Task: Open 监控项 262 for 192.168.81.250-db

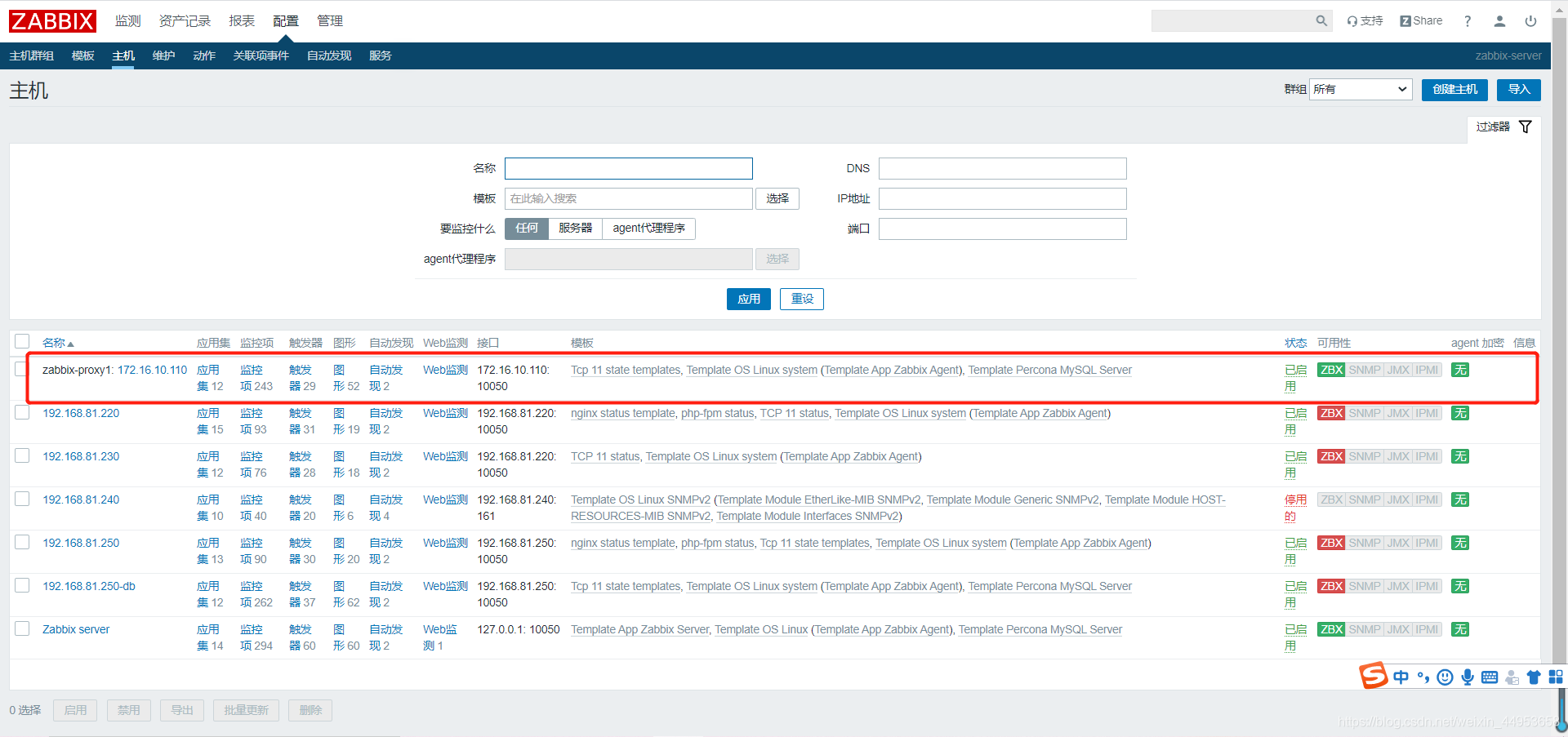Action: [256, 594]
